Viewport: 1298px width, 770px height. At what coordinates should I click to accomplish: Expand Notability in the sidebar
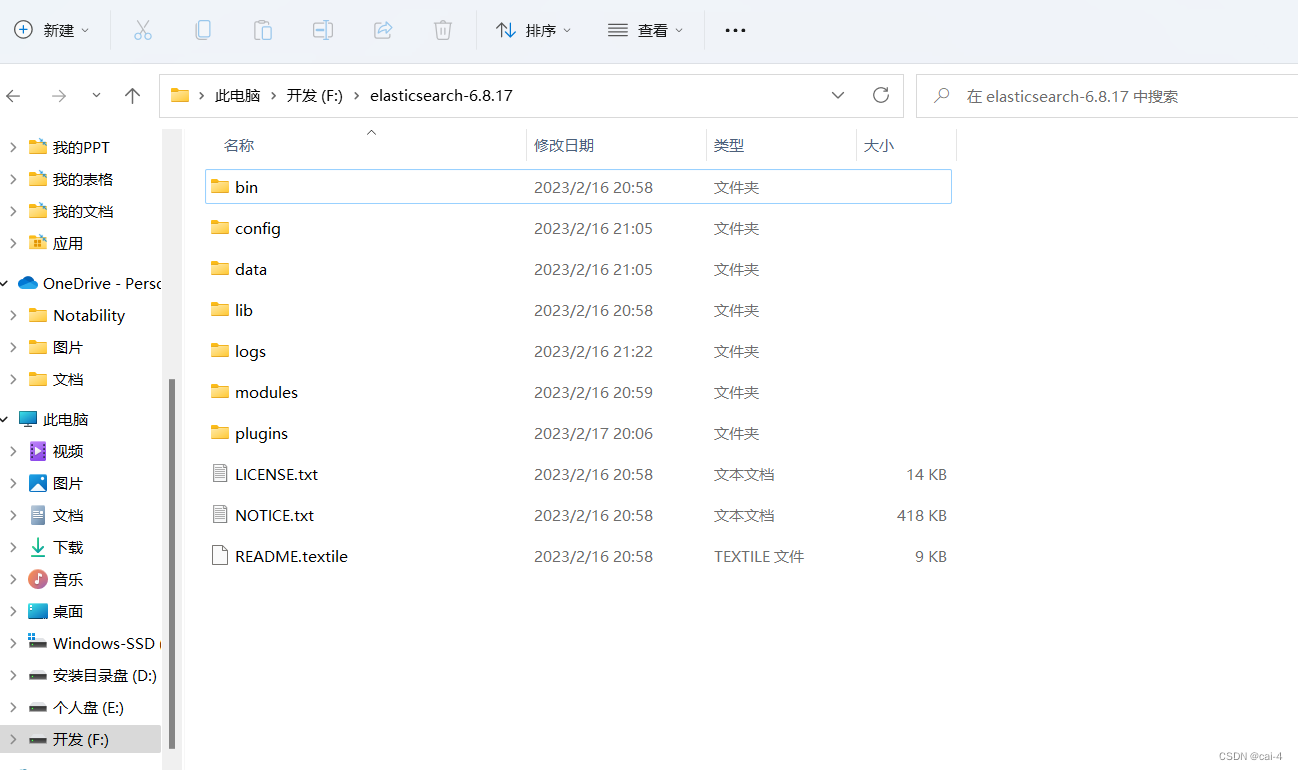coord(13,315)
